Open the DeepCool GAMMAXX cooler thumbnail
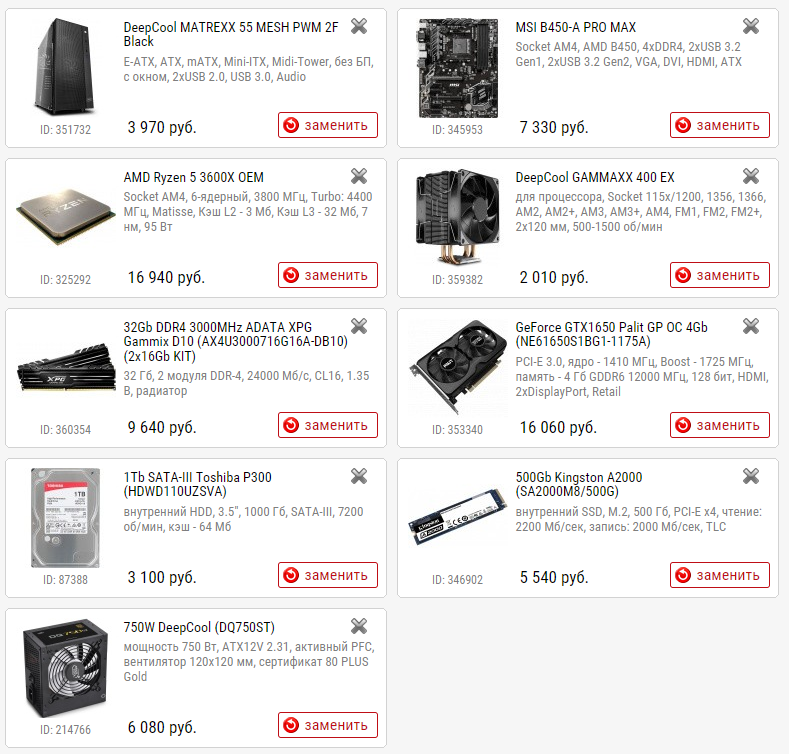Screen dimensions: 789x754 [457, 217]
